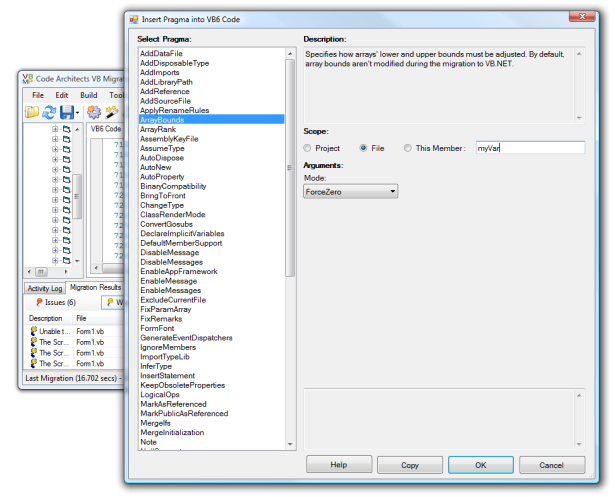
Task: Click the gear settings toolbar icon
Action: tap(94, 113)
